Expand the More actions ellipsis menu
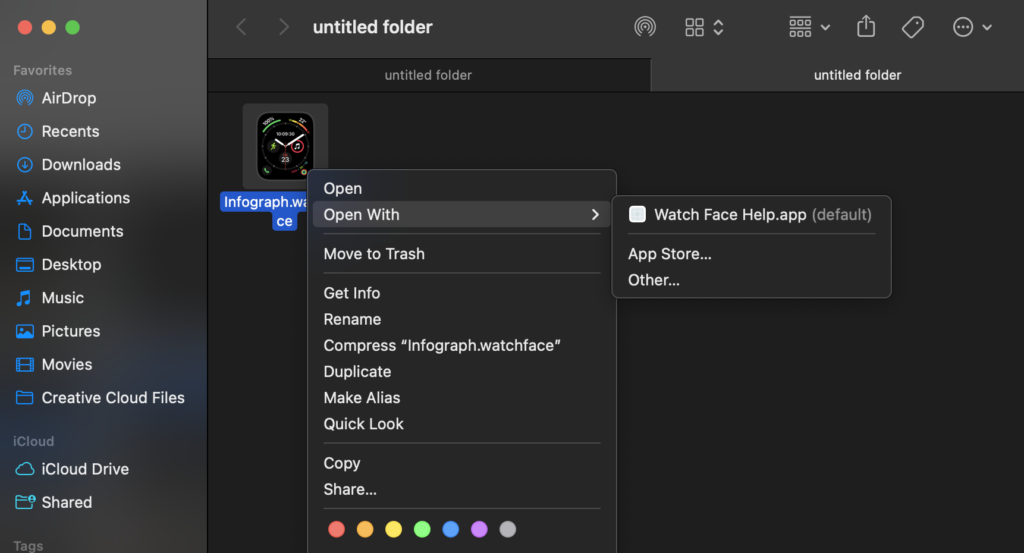This screenshot has height=553, width=1024. (x=972, y=27)
